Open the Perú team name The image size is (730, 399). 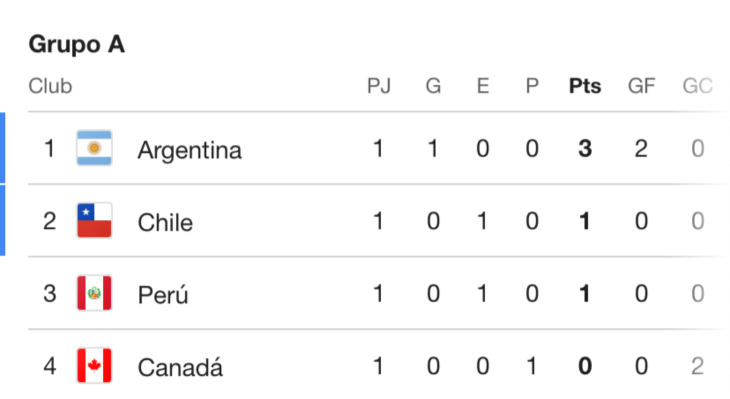(x=163, y=295)
